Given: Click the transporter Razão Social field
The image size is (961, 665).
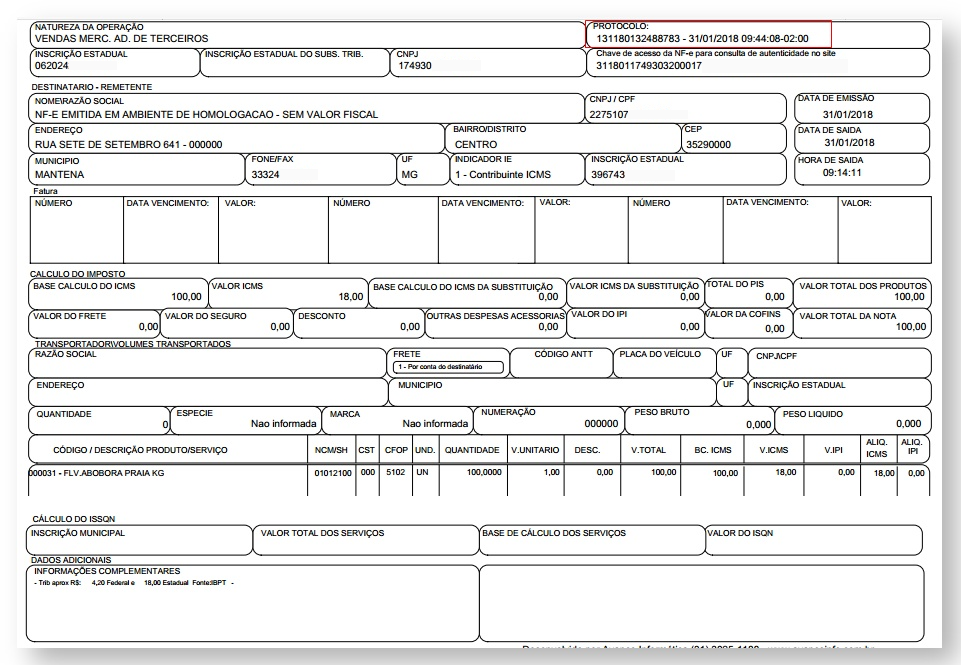Looking at the screenshot, I should click(x=207, y=363).
